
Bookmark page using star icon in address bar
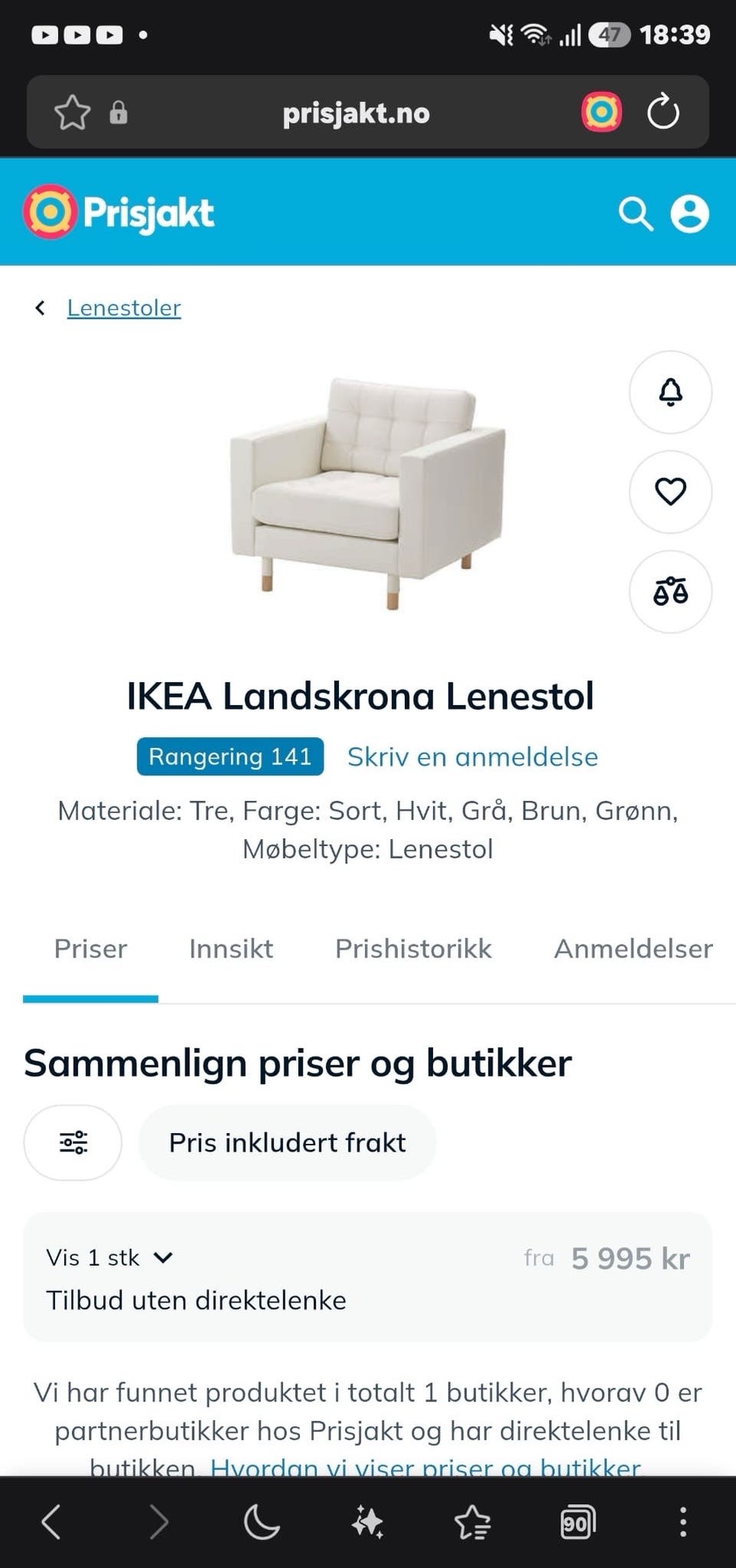tap(73, 113)
